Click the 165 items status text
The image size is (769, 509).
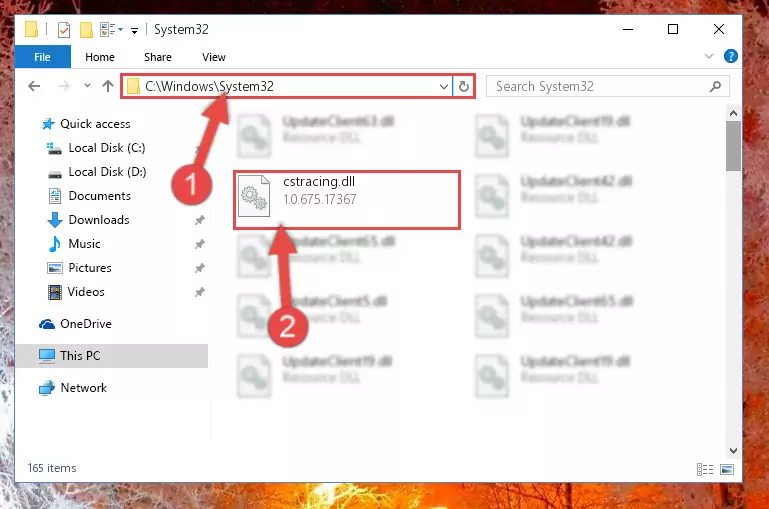[x=52, y=468]
